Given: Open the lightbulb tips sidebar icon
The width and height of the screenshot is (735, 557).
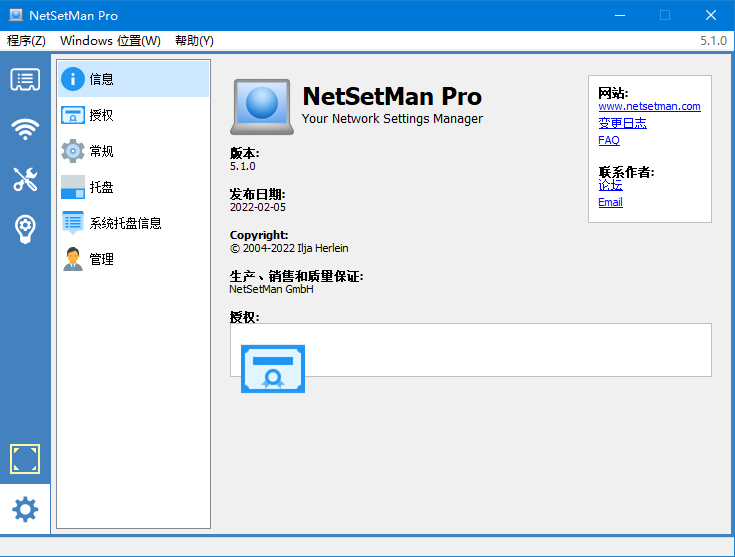Looking at the screenshot, I should 25,229.
